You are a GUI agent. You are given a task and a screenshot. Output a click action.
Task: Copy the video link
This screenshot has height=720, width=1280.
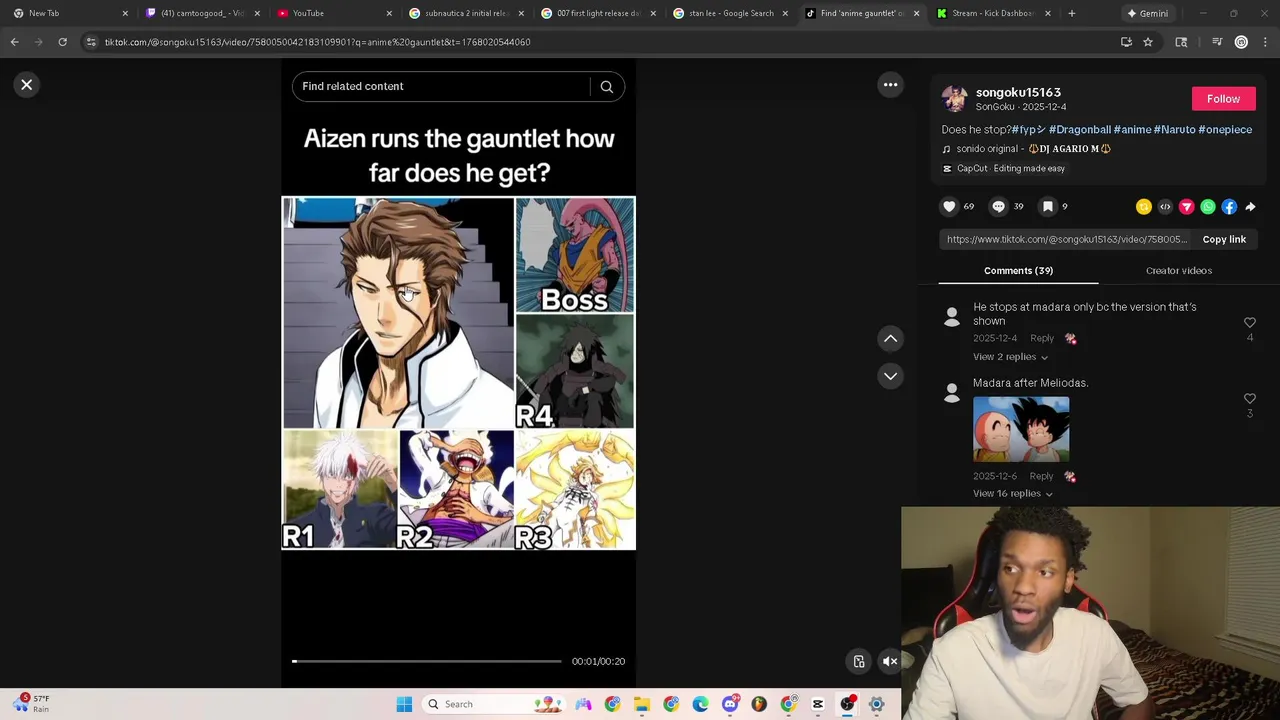click(1224, 240)
